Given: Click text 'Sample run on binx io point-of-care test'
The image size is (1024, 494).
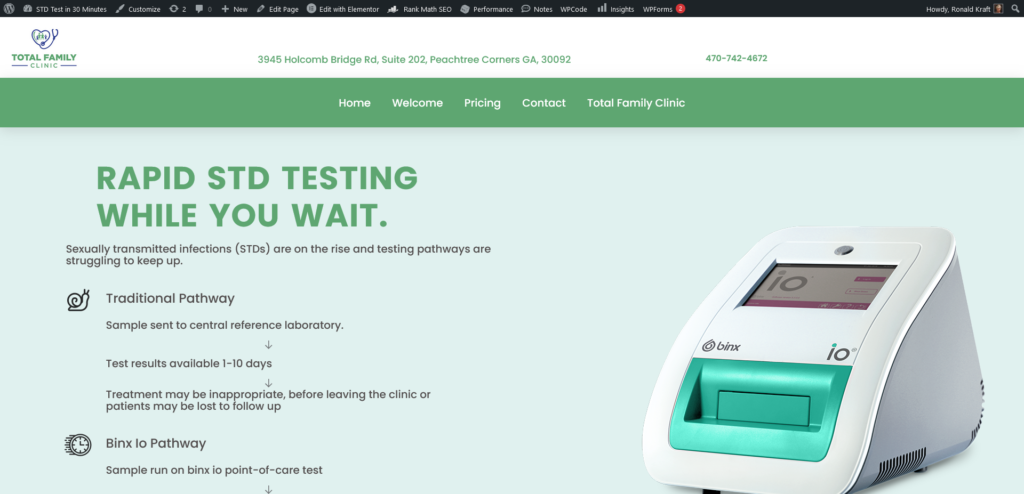Looking at the screenshot, I should 214,470.
